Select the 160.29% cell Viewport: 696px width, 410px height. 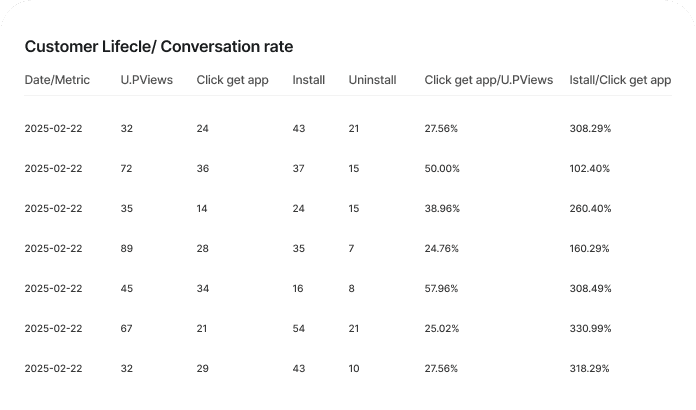(x=590, y=249)
